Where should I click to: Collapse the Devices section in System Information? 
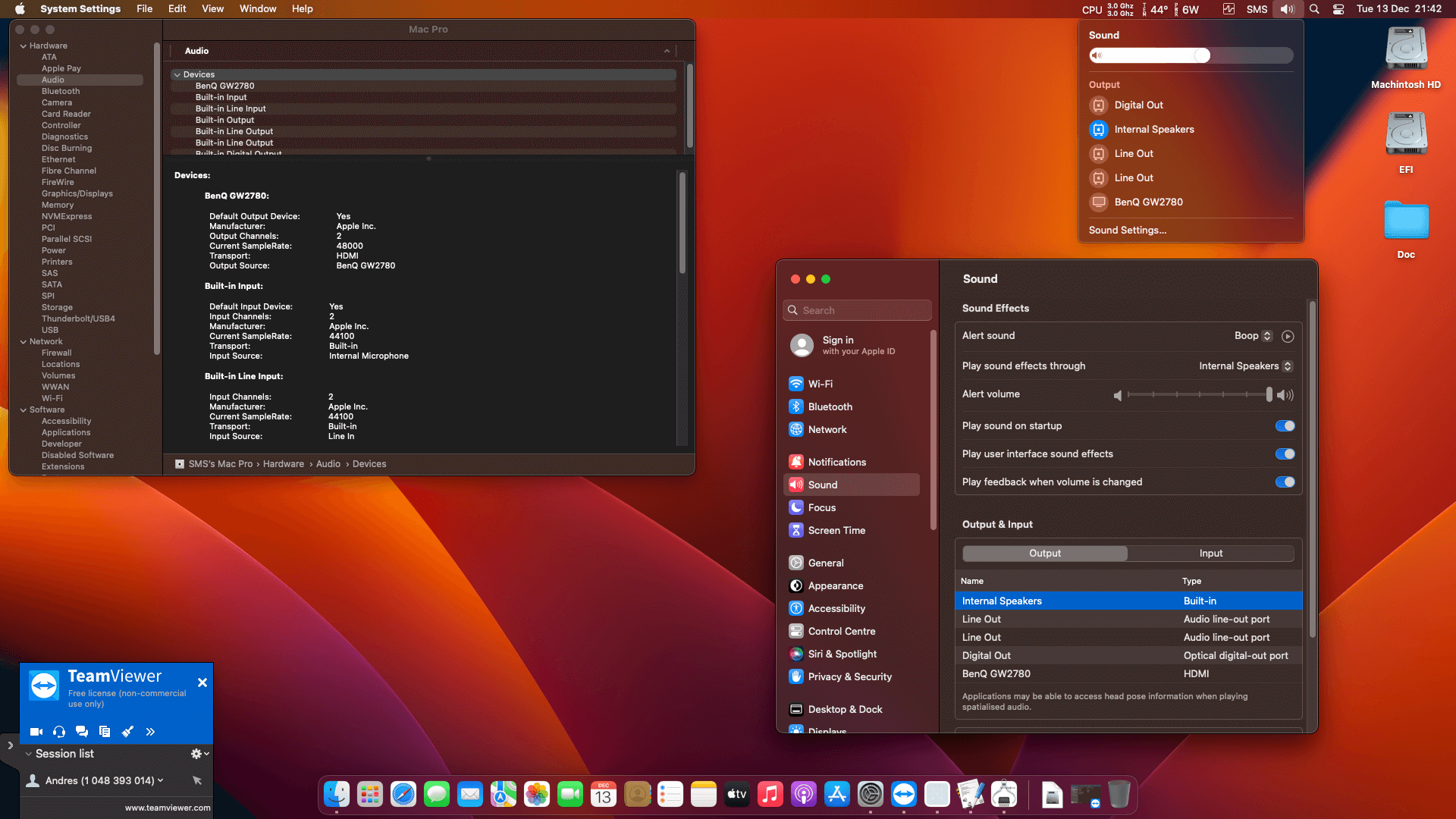[177, 74]
